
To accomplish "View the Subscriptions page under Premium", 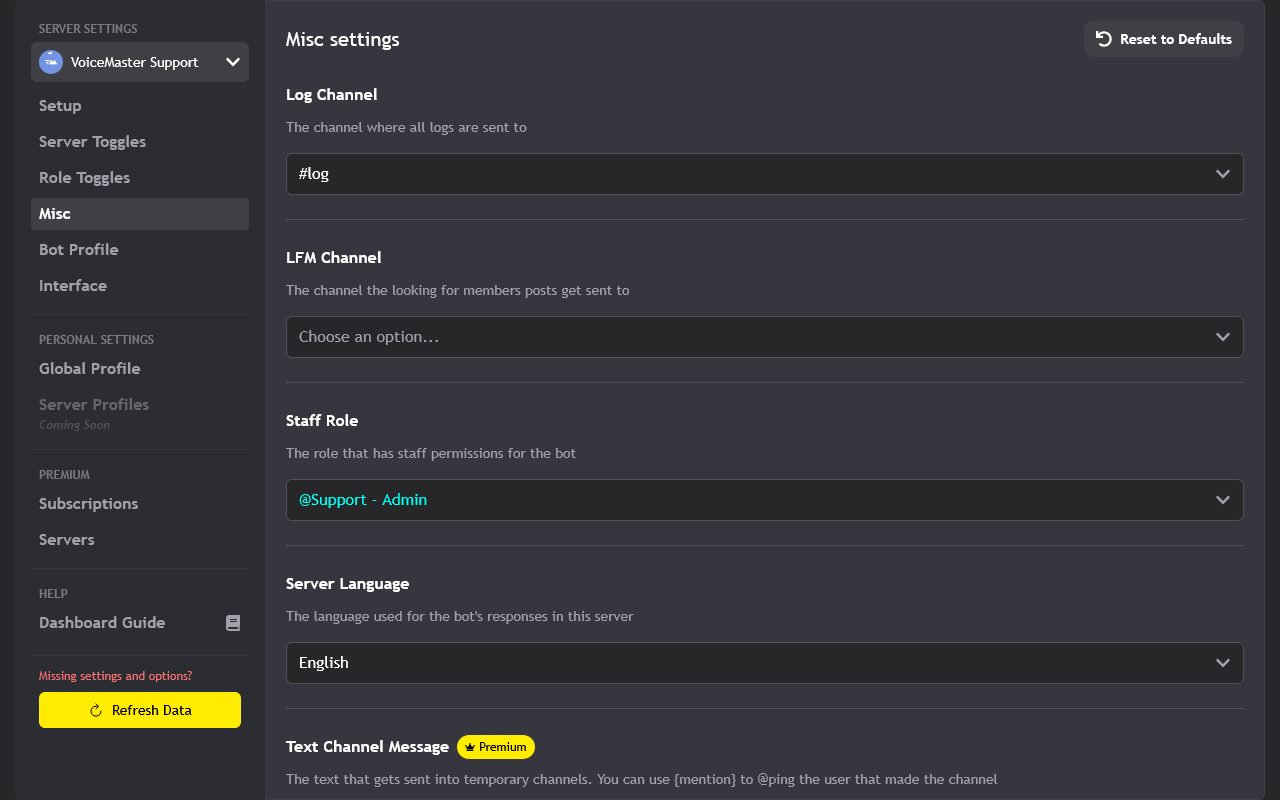I will click(88, 503).
